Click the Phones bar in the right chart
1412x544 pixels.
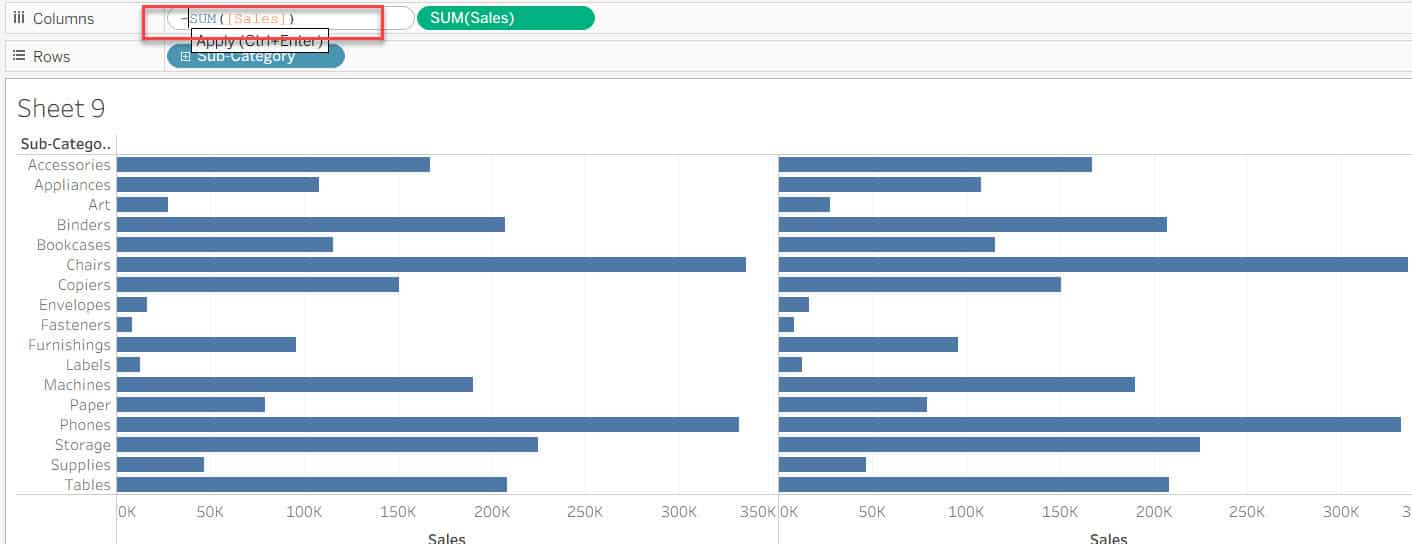[x=1090, y=425]
